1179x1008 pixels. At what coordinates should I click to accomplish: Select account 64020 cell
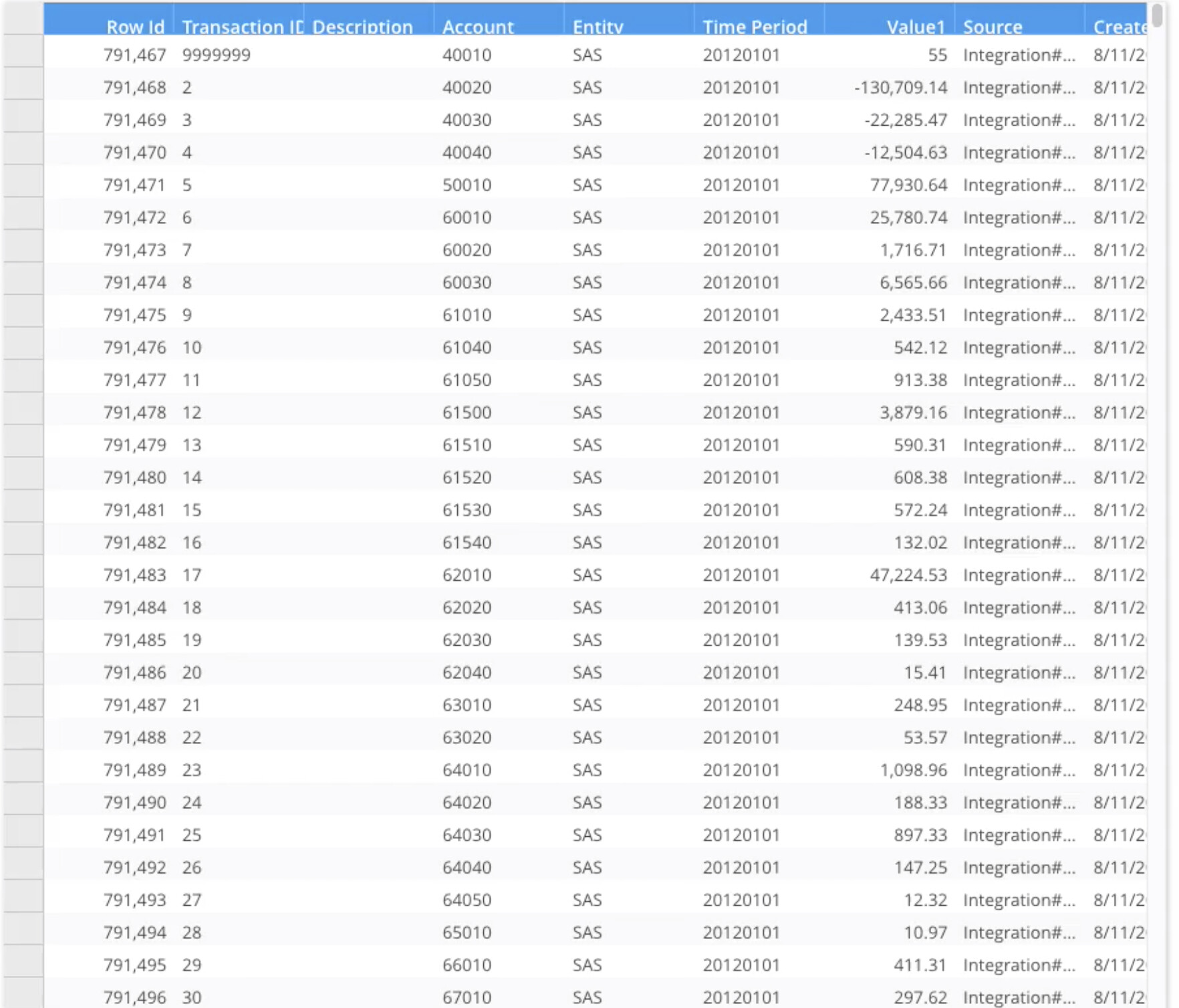(499, 803)
